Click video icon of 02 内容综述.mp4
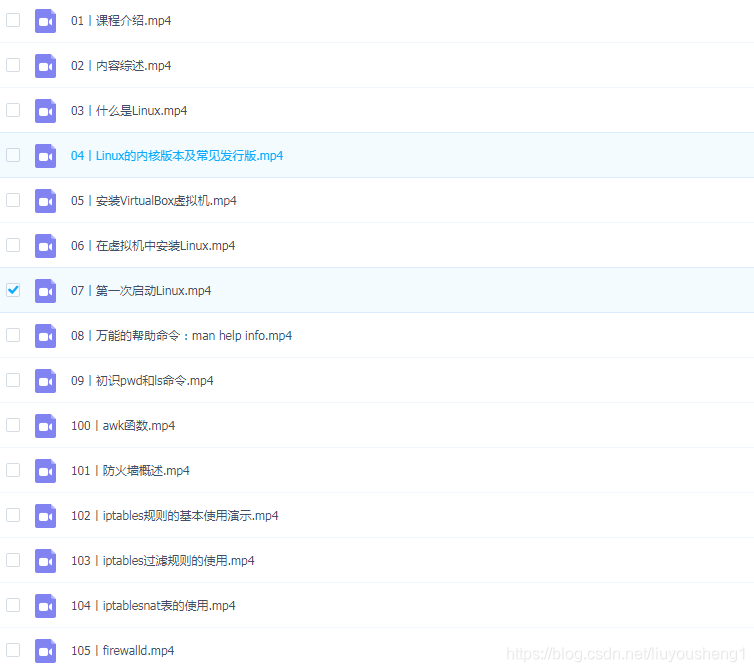 tap(45, 66)
